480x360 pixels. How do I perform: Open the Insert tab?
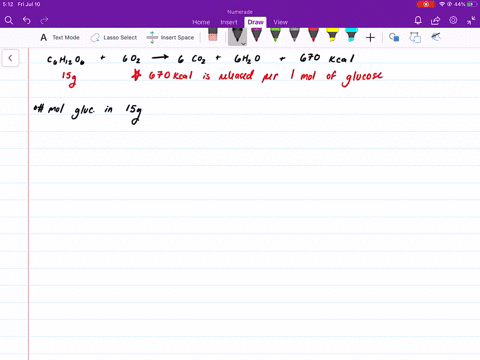tap(229, 22)
